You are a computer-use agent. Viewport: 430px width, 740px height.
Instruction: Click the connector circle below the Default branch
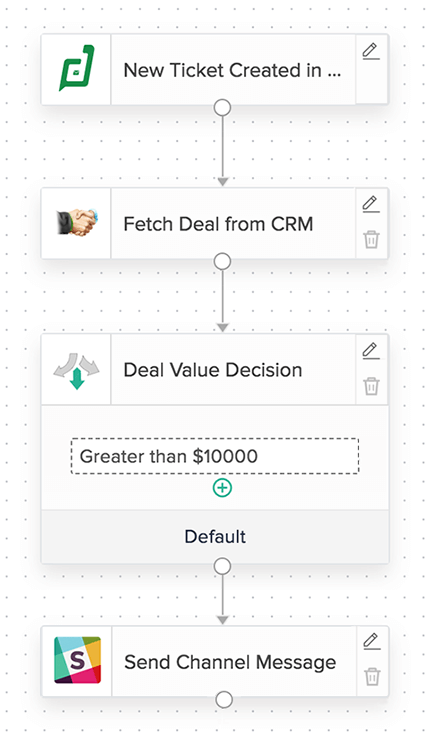tap(222, 566)
